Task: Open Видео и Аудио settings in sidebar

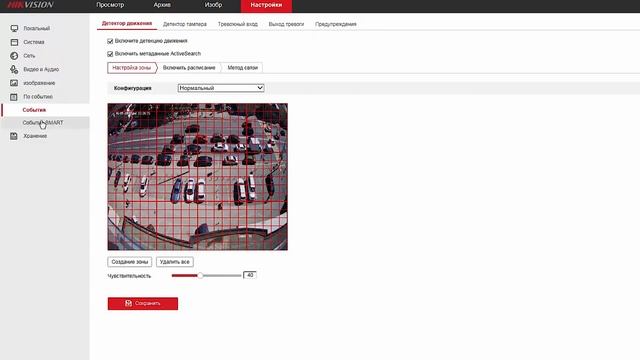Action: tap(41, 69)
